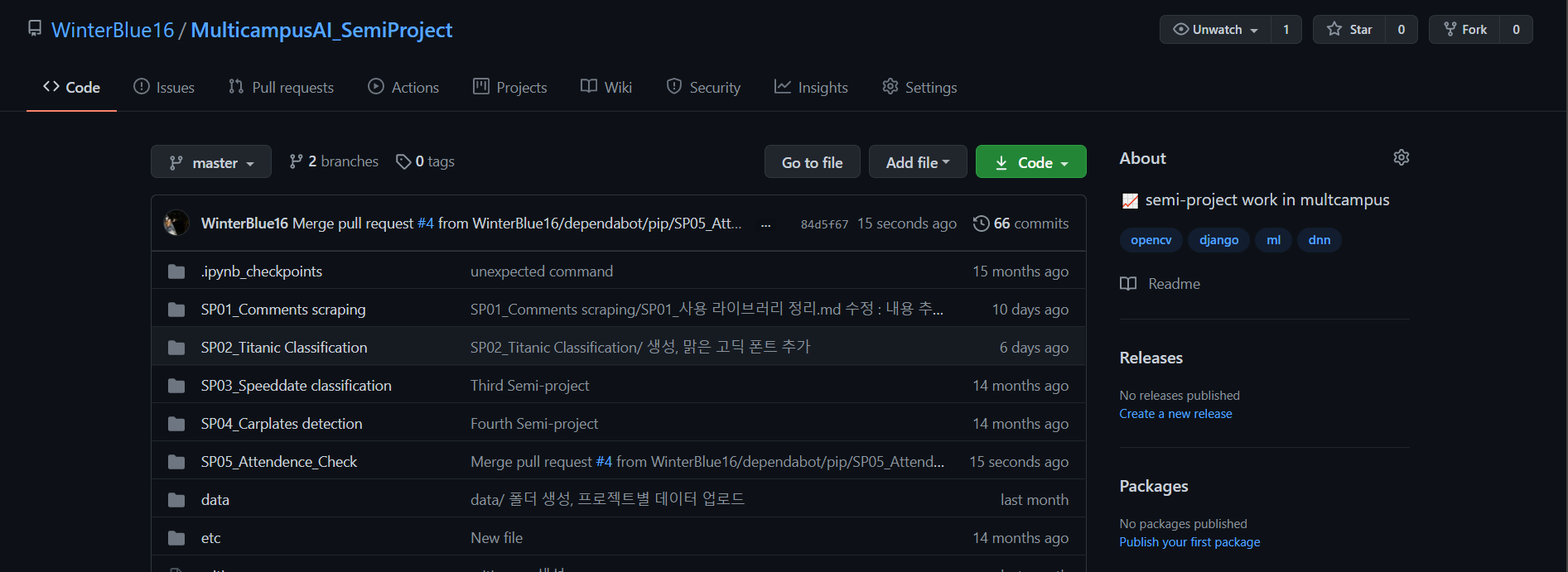Viewport: 1568px width, 572px height.
Task: Expand the Add file dropdown
Action: coord(918,161)
